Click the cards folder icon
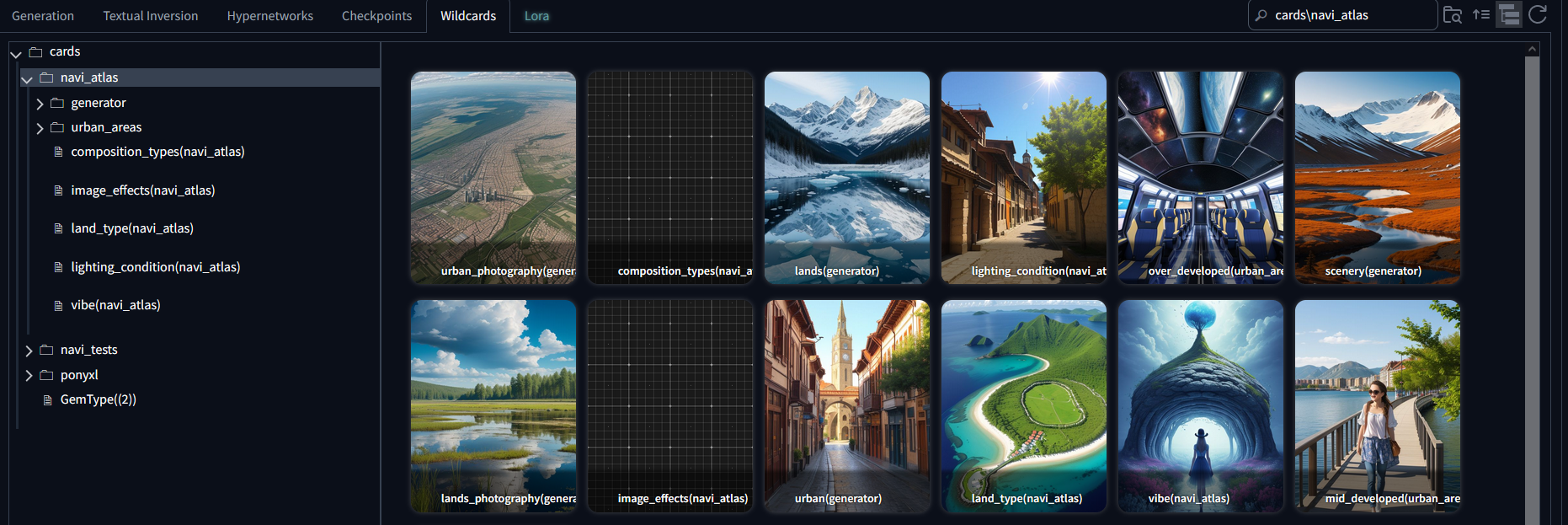This screenshot has width=1568, height=525. (x=35, y=52)
